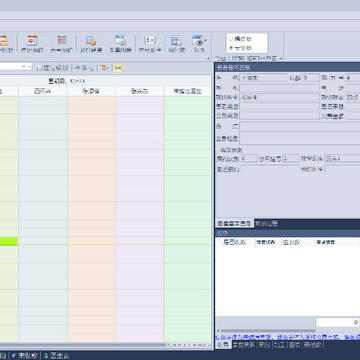The height and width of the screenshot is (360, 360).
Task: Toggle the yellow highlighted toolbar icon
Action: (118, 68)
